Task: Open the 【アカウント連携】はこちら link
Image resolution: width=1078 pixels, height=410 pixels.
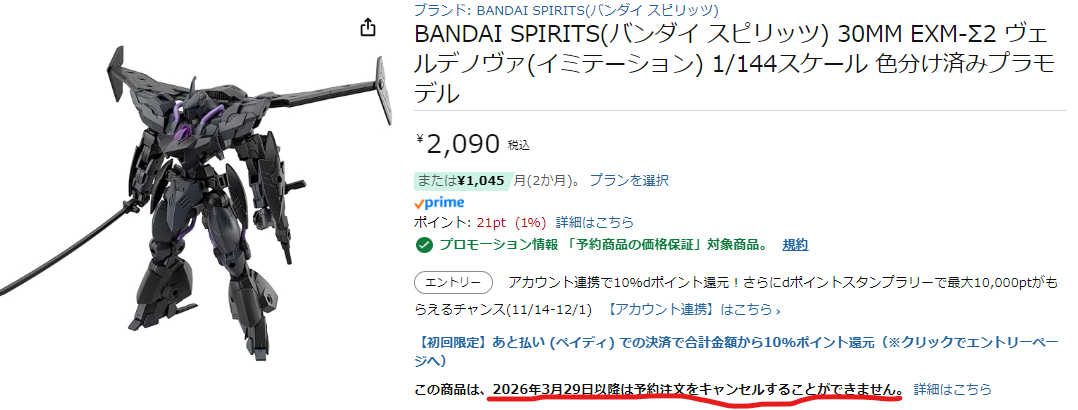Action: tap(690, 310)
